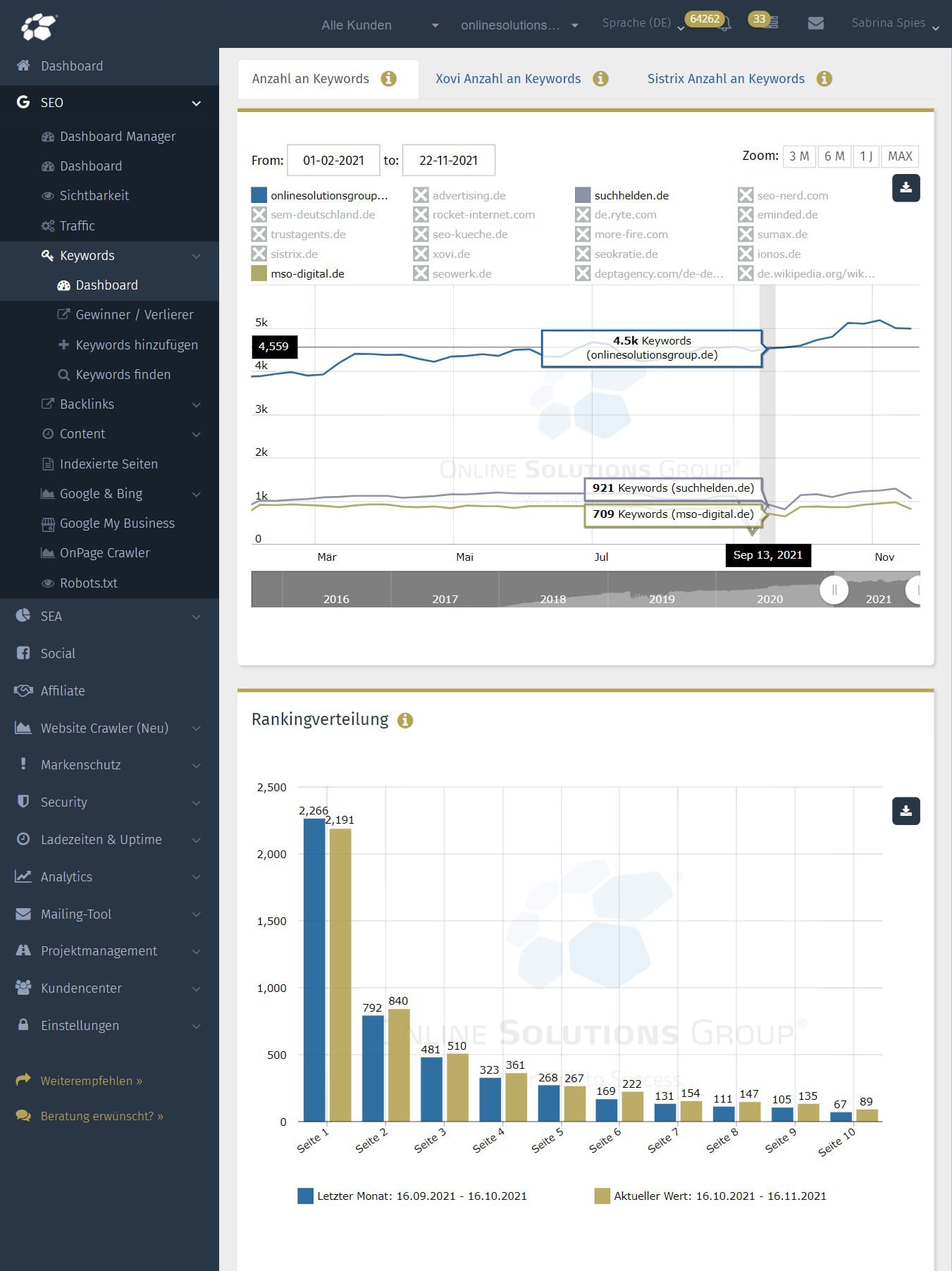The height and width of the screenshot is (1271, 952).
Task: Set chart zoom to 1 J
Action: (x=866, y=156)
